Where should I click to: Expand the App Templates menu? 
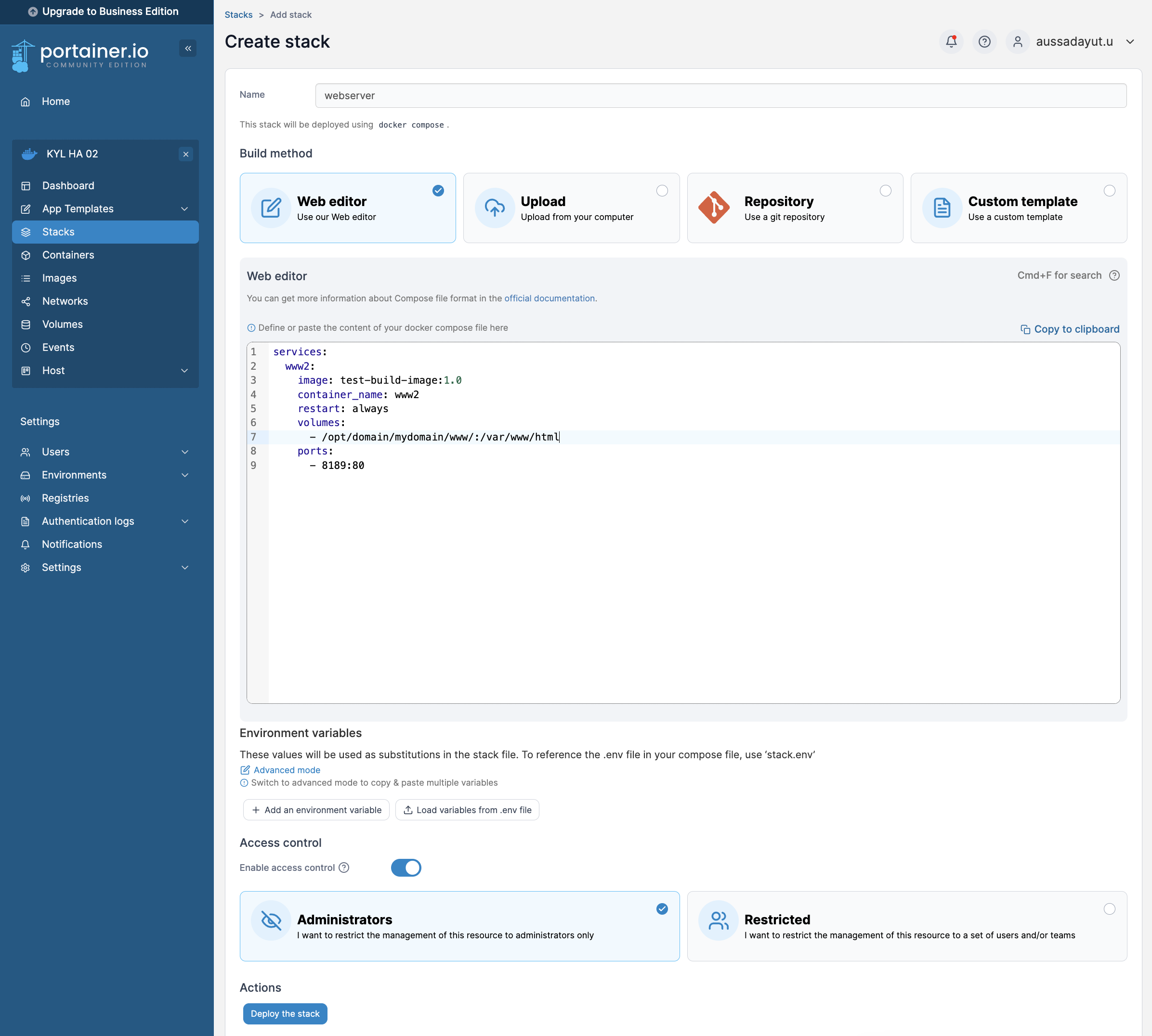tap(184, 209)
